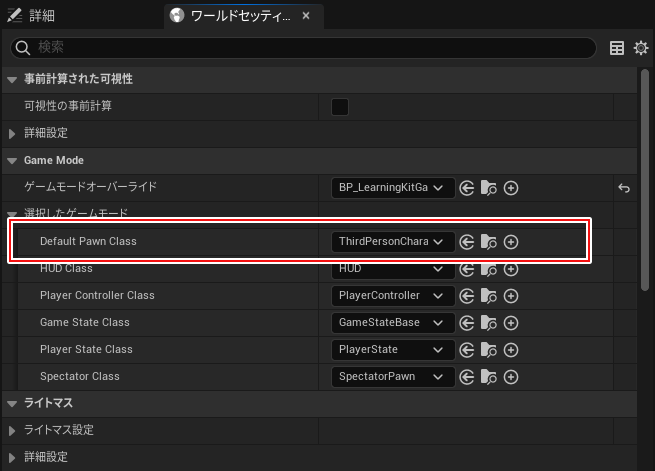Screen dimensions: 655x471
Task: Click the table view icon beside search
Action: tap(617, 48)
